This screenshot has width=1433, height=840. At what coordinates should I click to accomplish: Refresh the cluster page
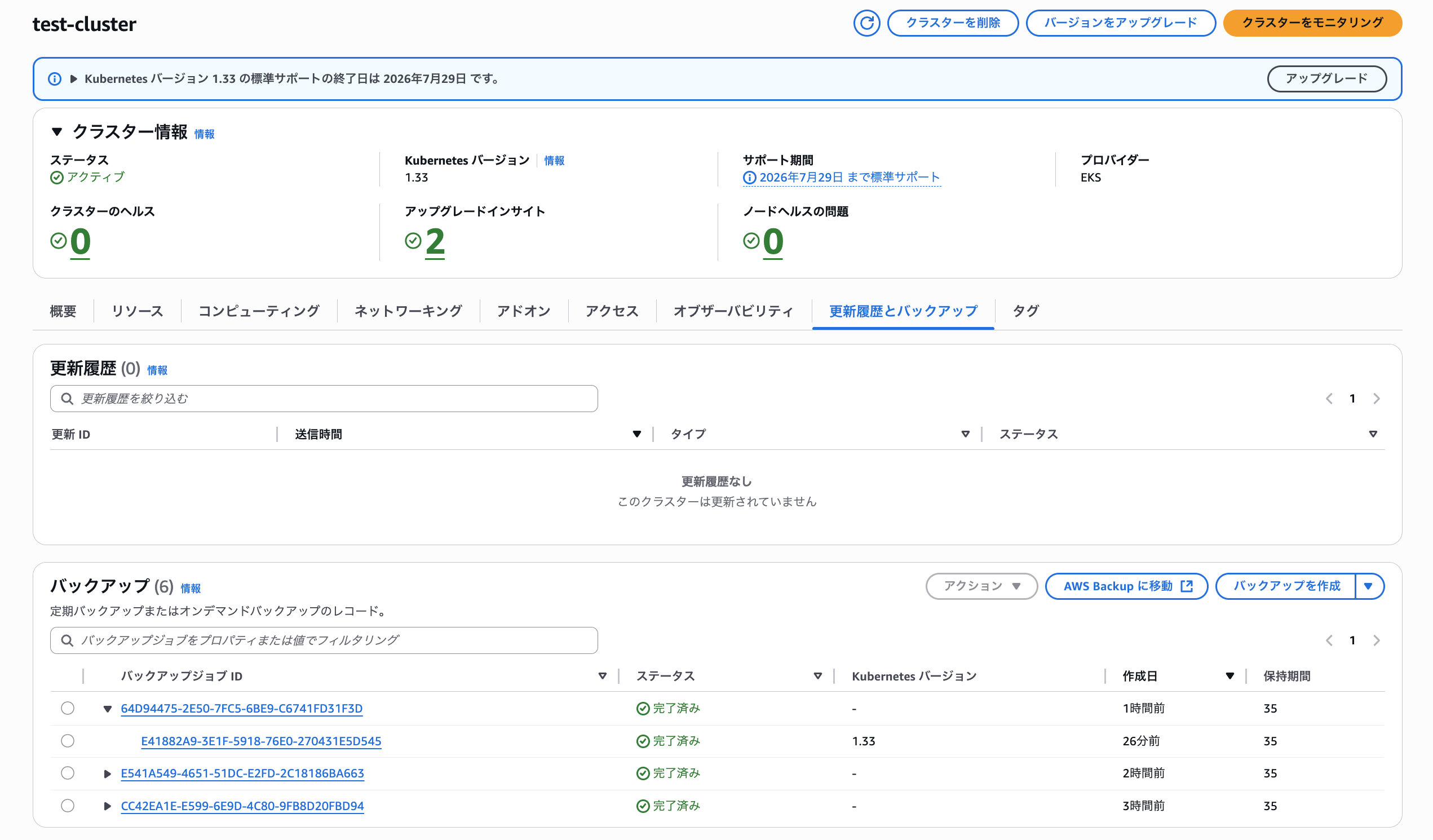pos(866,23)
